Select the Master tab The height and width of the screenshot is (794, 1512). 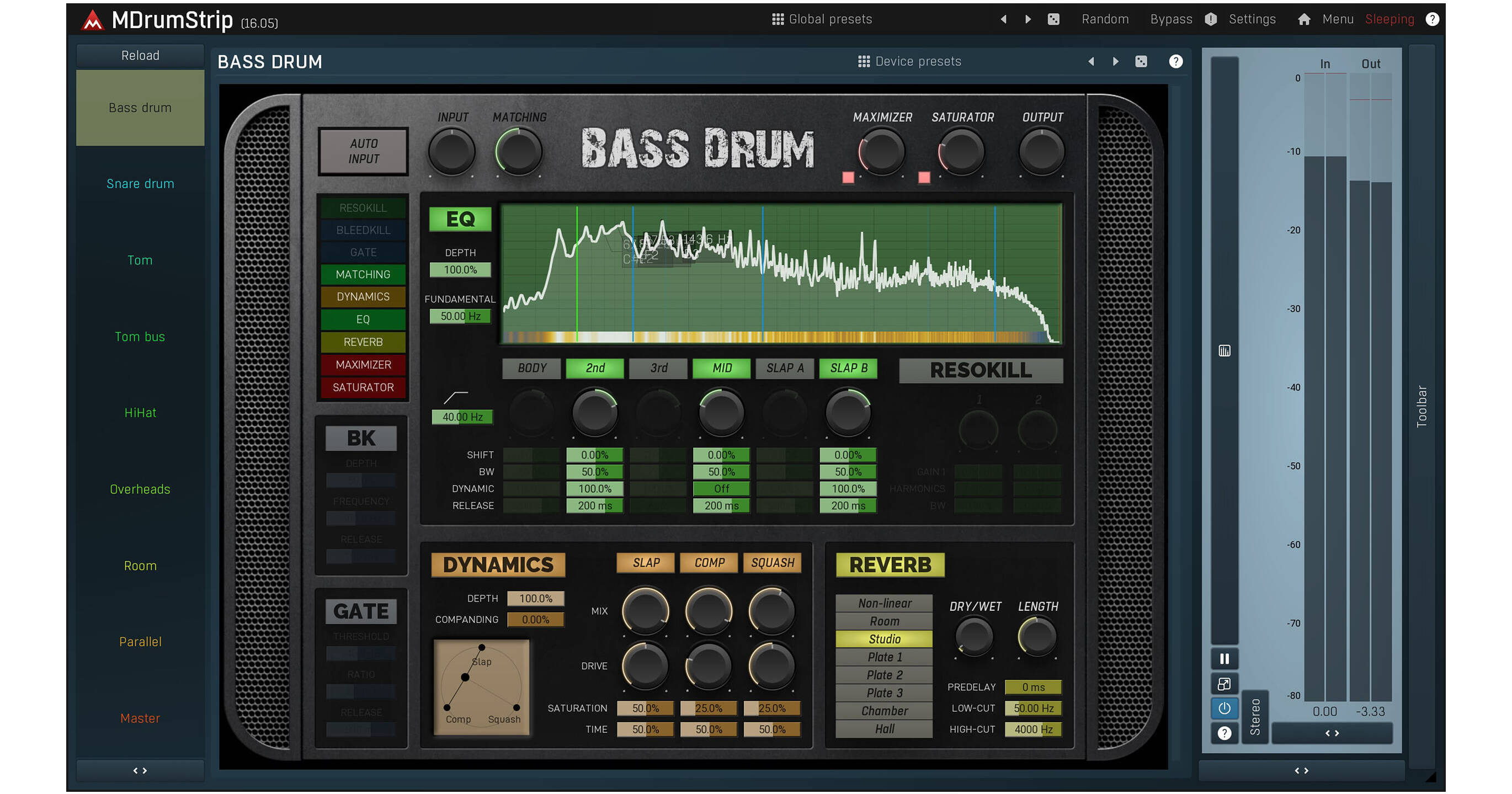click(x=140, y=718)
